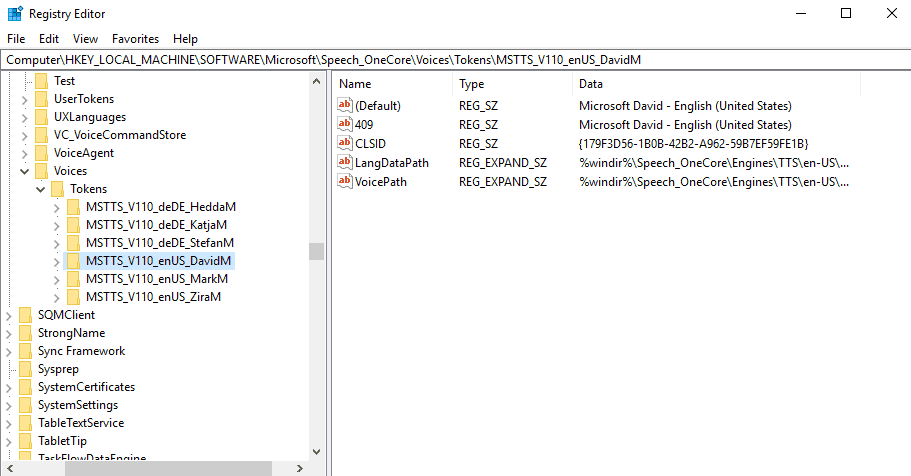Click the Sysprep folder icon
911x476 pixels.
pyautogui.click(x=25, y=369)
